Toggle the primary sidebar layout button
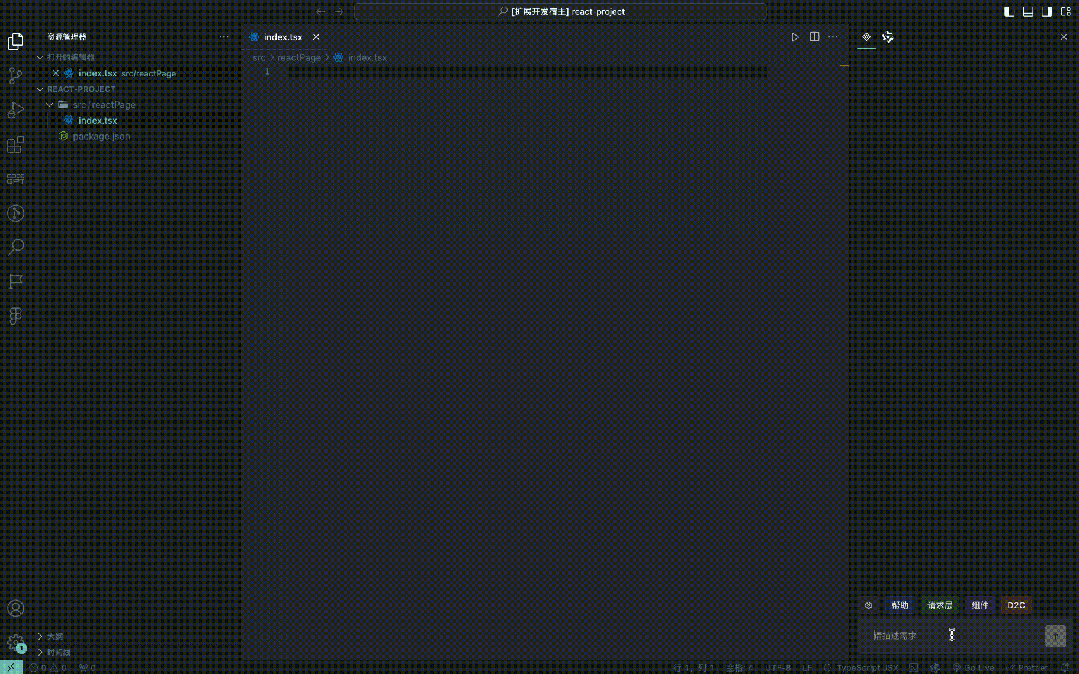 point(1008,11)
